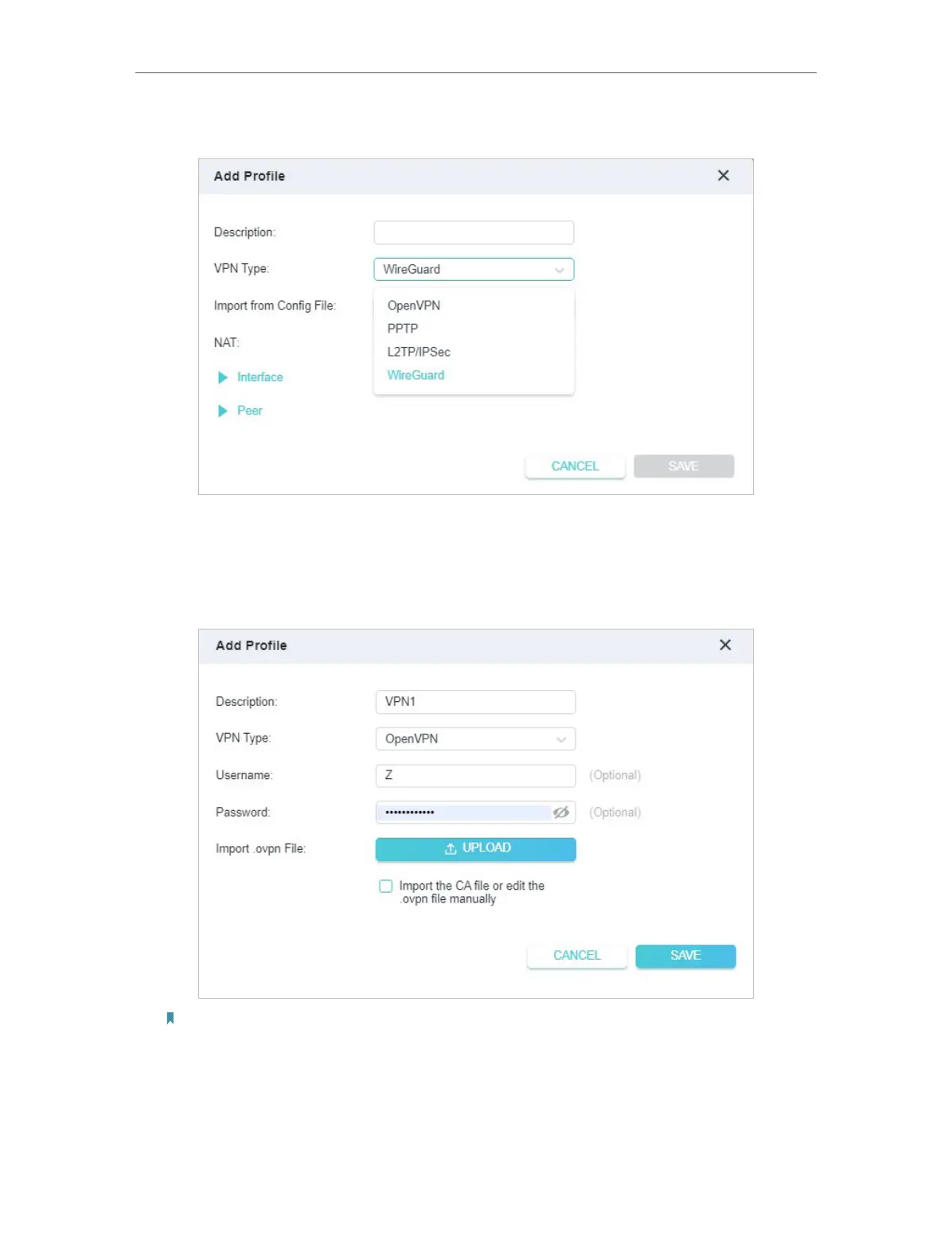
Task: Open the OpenVPN VPN Type dropdown
Action: tap(475, 739)
